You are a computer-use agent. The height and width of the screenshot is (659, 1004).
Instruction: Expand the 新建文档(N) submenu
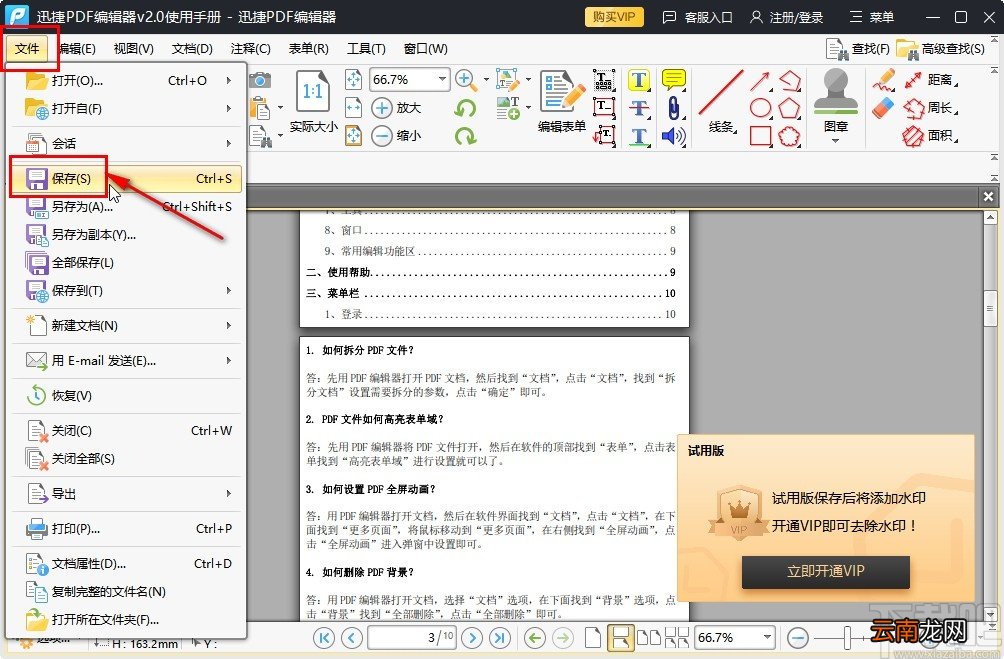[x=126, y=325]
